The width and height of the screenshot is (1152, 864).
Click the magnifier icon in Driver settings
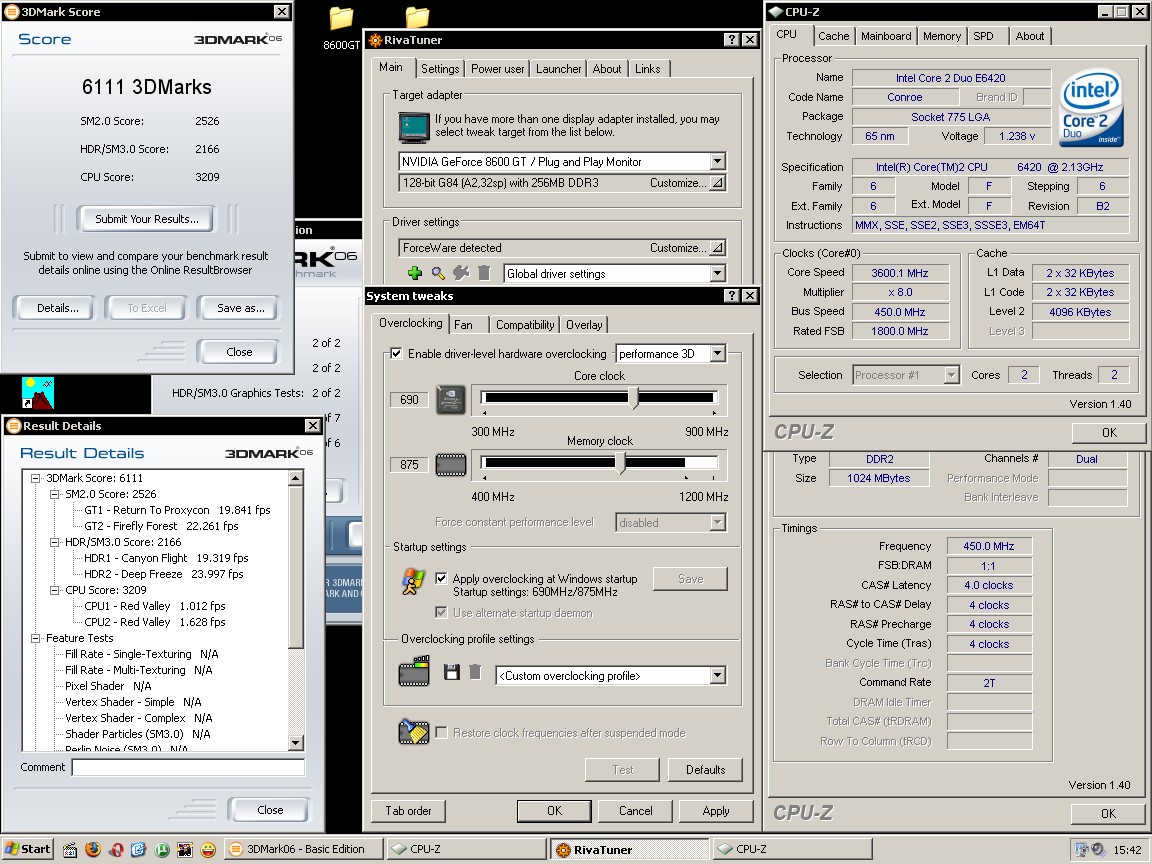(x=438, y=273)
